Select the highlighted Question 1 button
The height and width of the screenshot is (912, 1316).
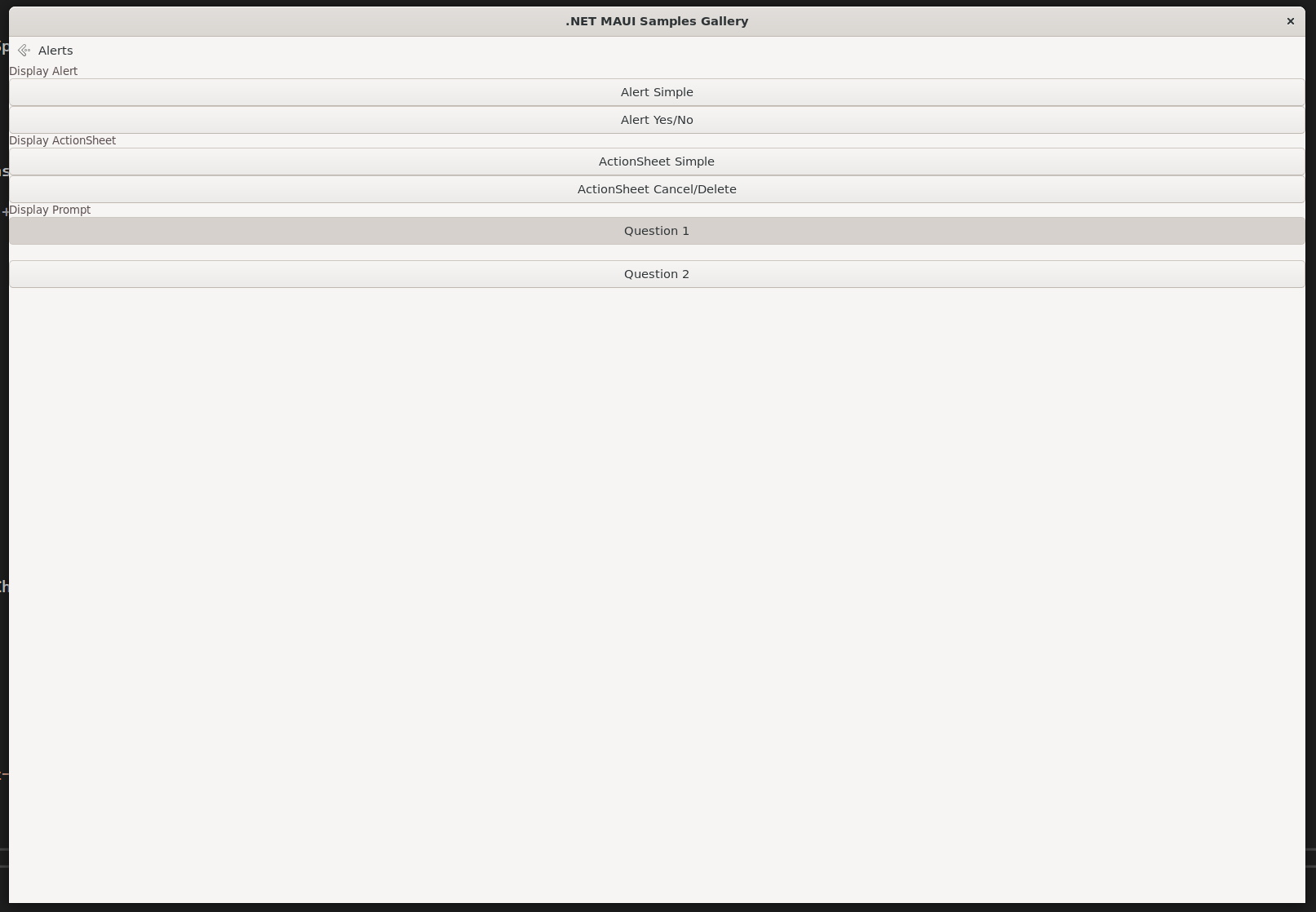(x=657, y=231)
